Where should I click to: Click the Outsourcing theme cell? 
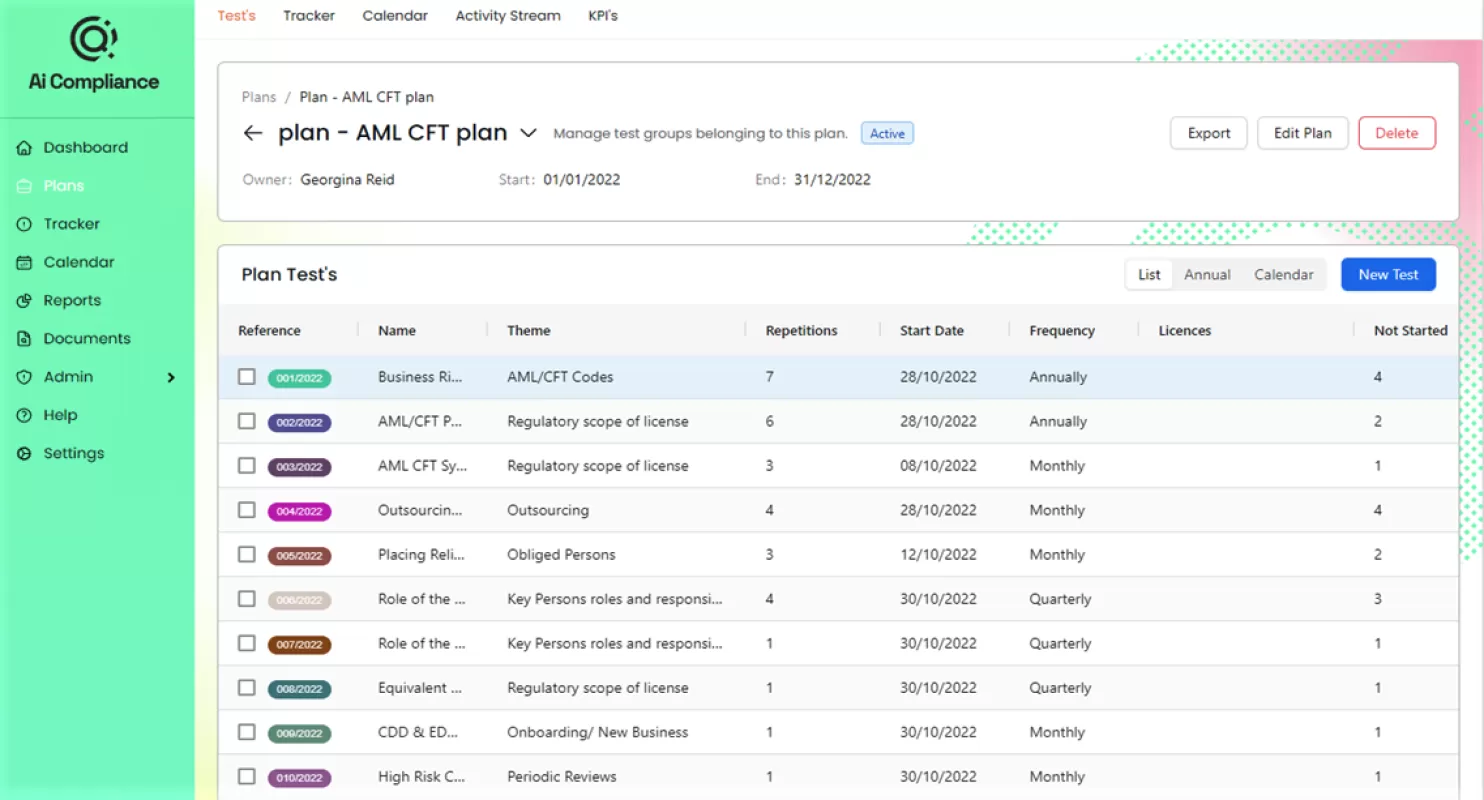548,510
